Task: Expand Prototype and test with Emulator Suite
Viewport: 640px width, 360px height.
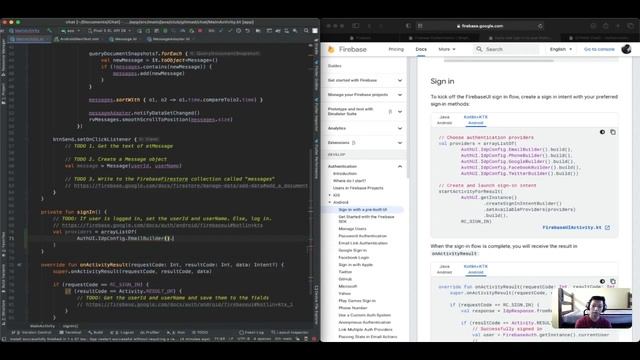Action: [365, 111]
